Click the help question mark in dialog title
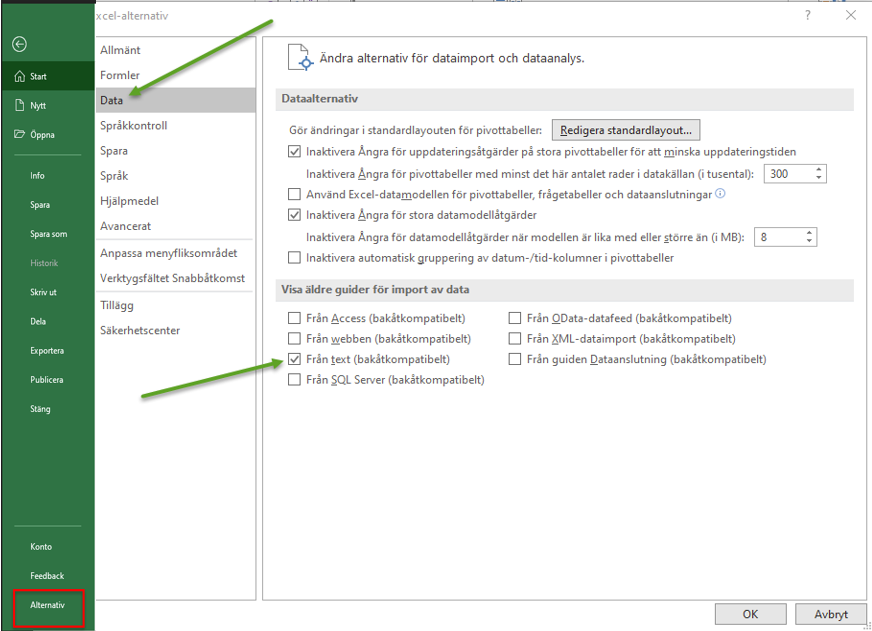Screen dimensions: 872x631 808,15
